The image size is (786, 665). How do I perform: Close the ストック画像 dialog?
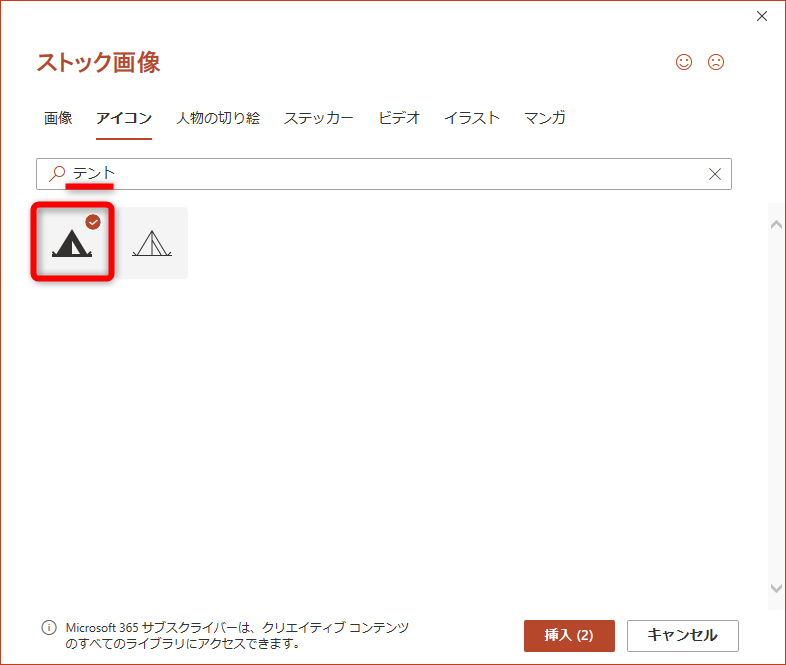762,16
